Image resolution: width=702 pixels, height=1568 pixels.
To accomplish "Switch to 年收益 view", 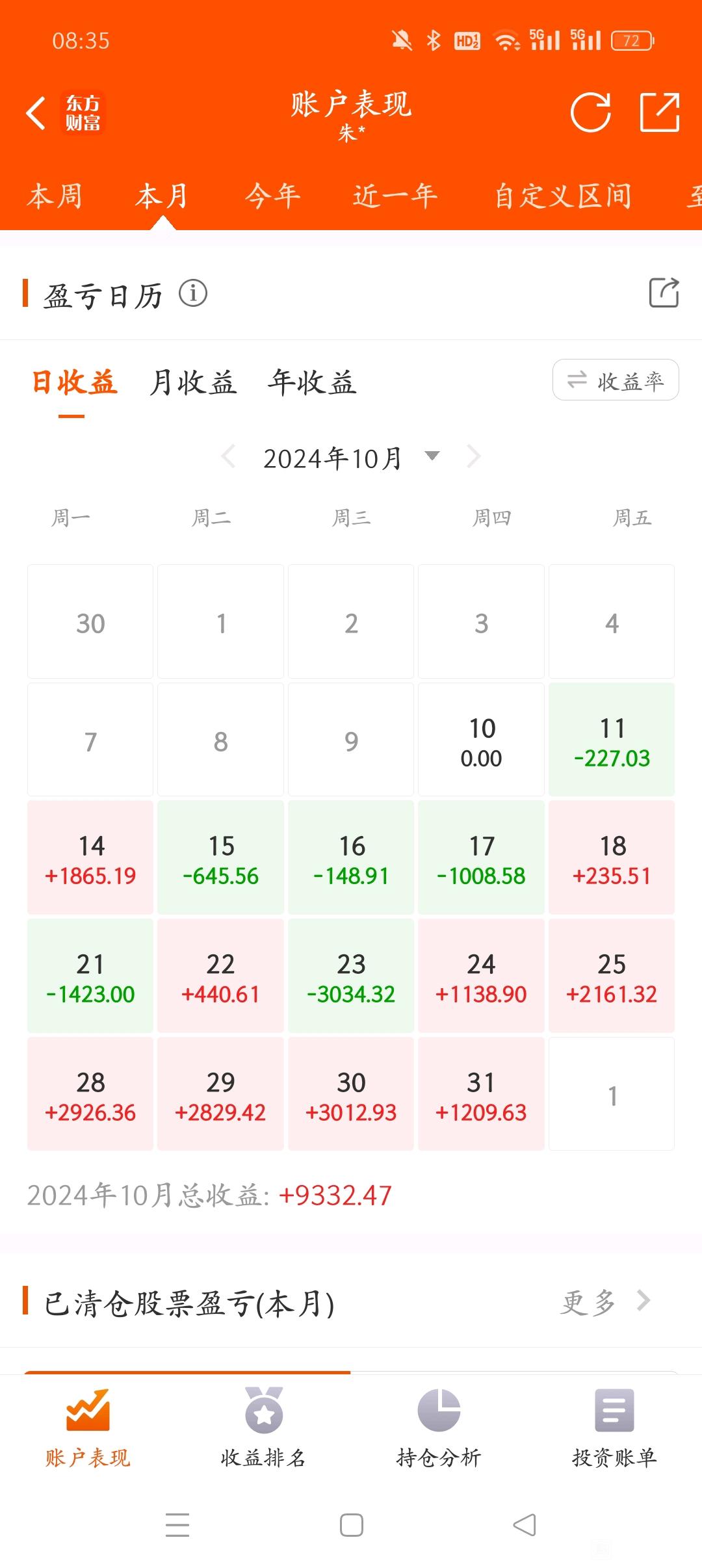I will (313, 382).
